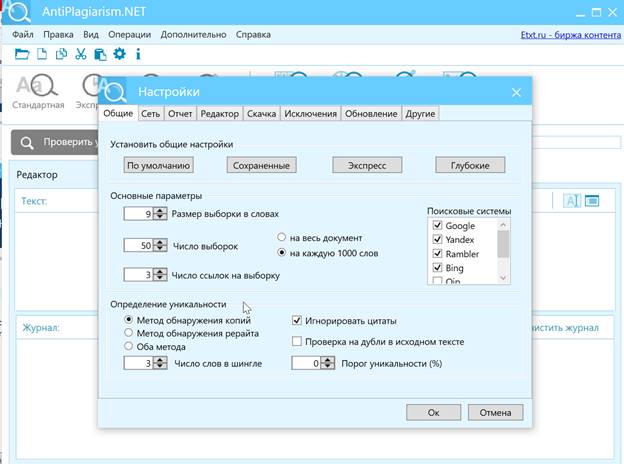Click search engines list scroll up arrow
Viewport: 624px width, 464px height.
click(503, 225)
